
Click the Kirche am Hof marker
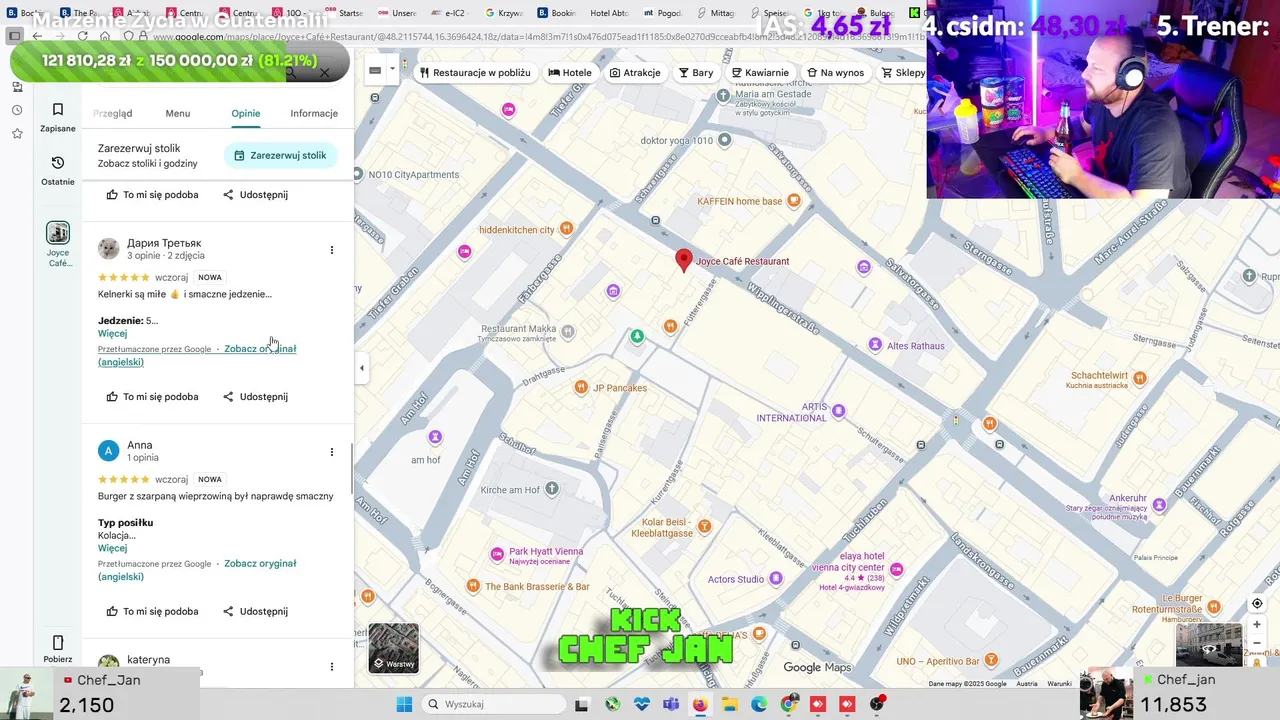coord(551,489)
